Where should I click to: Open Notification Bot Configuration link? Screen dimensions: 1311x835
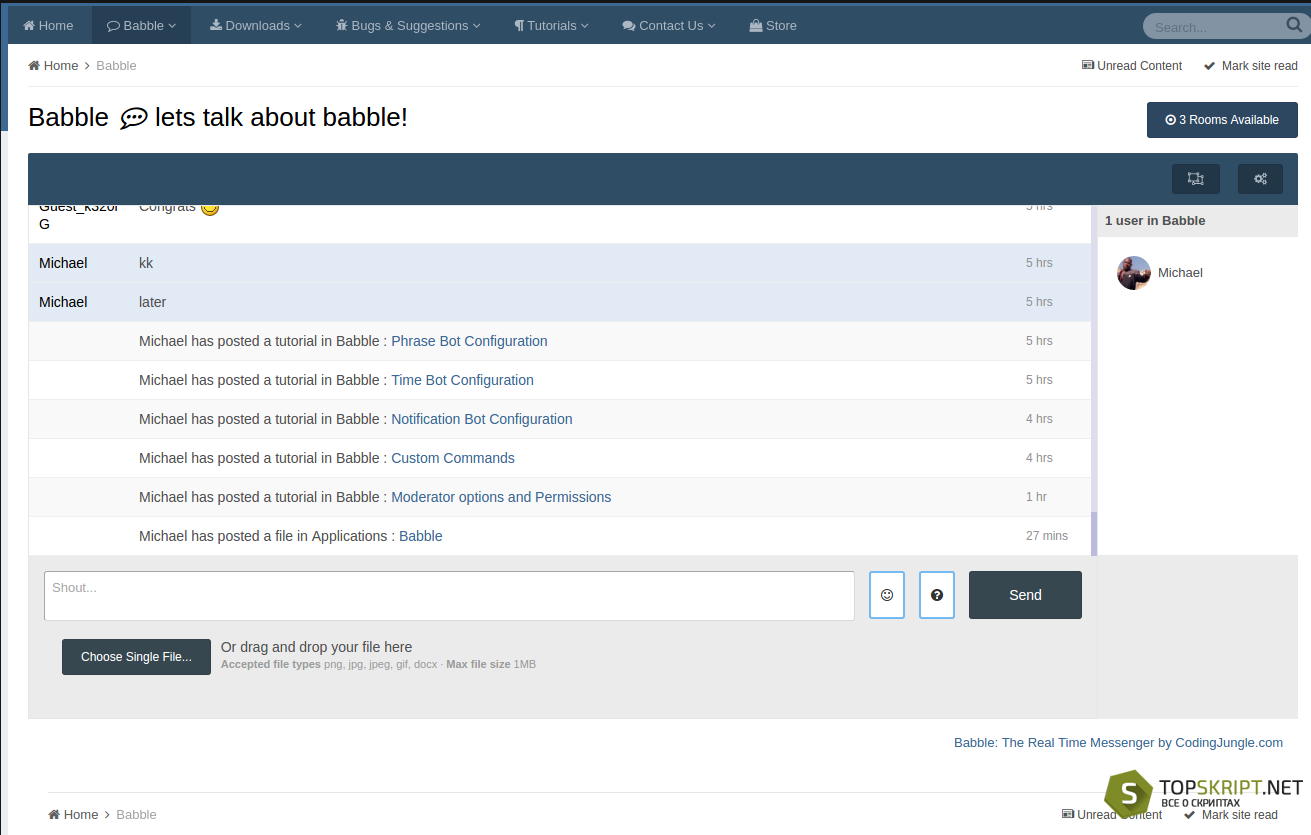click(x=482, y=419)
